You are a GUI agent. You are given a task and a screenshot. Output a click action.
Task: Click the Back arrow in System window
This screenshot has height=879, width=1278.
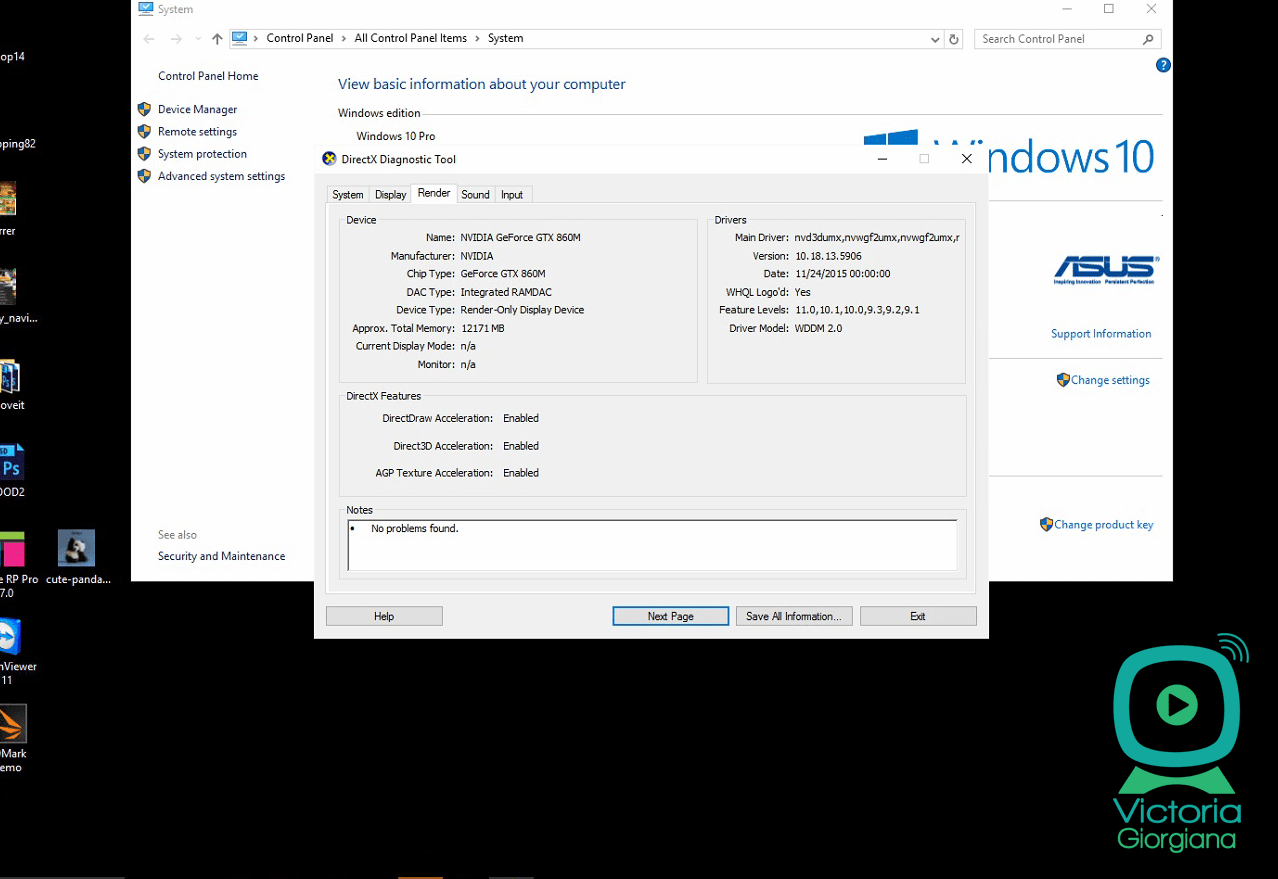(149, 39)
